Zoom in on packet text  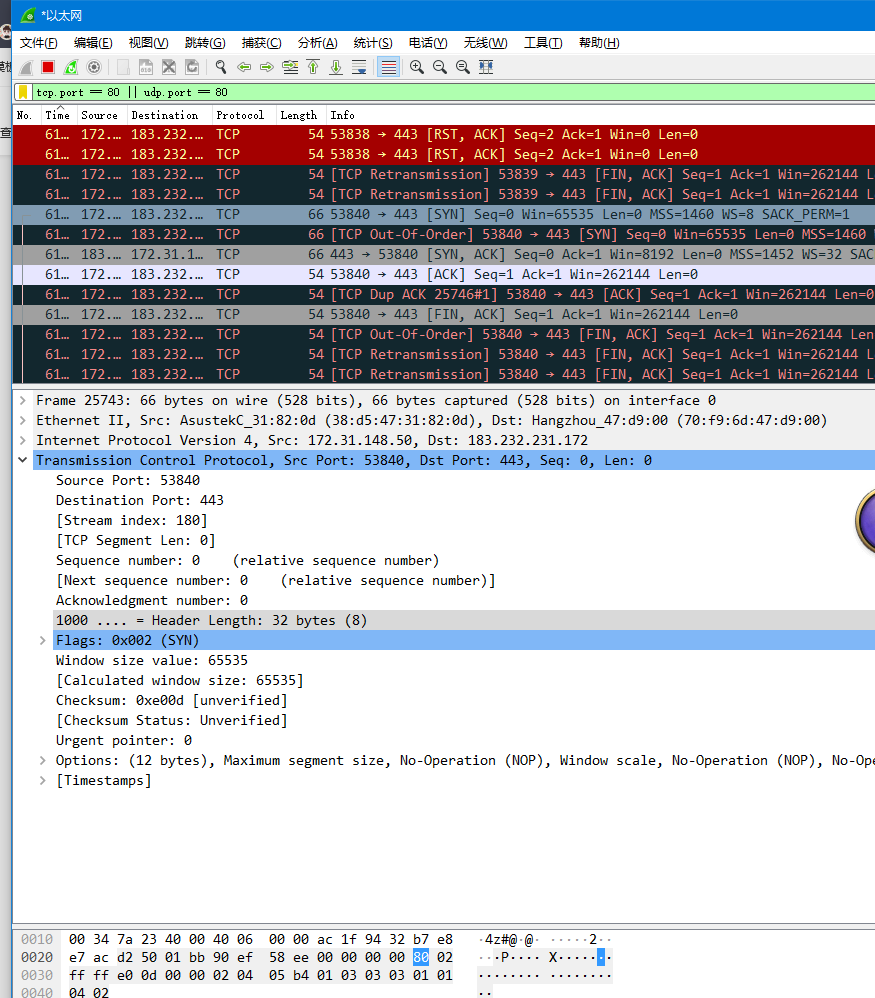pos(417,67)
